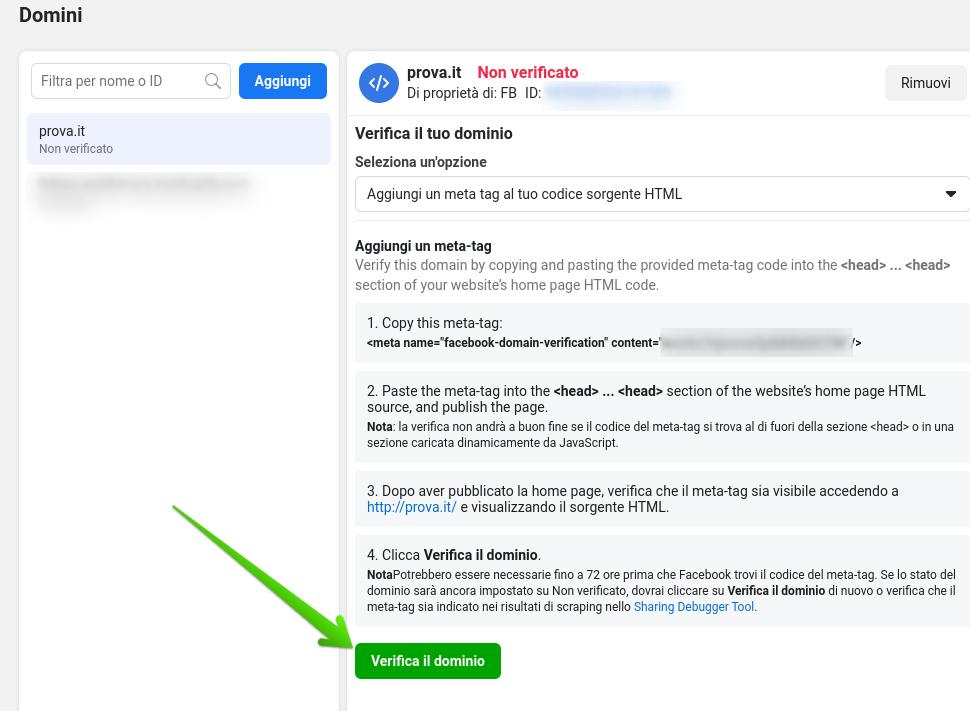Choose a different option than 'Aggiungi un meta tag'
This screenshot has width=970, height=711.
pyautogui.click(x=663, y=194)
